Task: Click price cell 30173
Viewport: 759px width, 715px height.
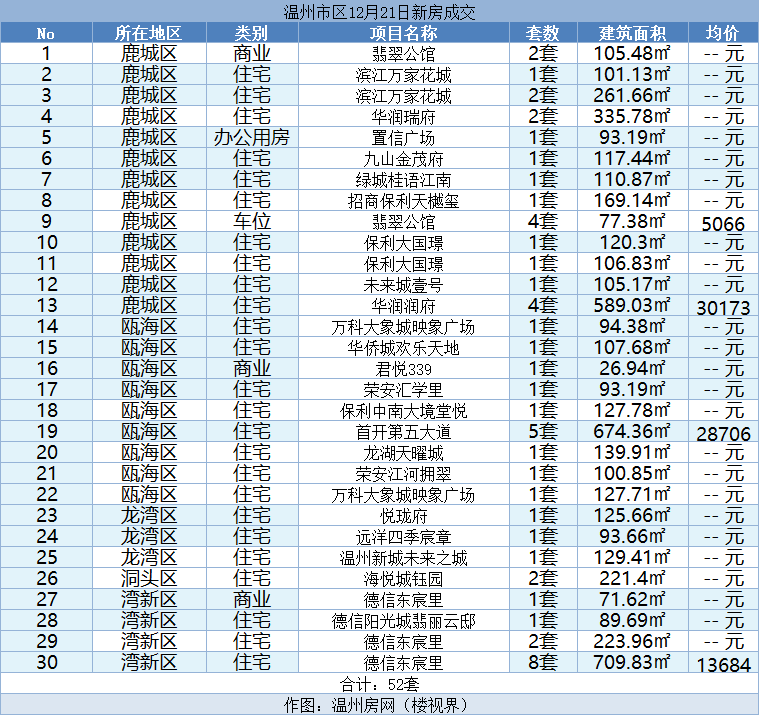Action: [723, 308]
